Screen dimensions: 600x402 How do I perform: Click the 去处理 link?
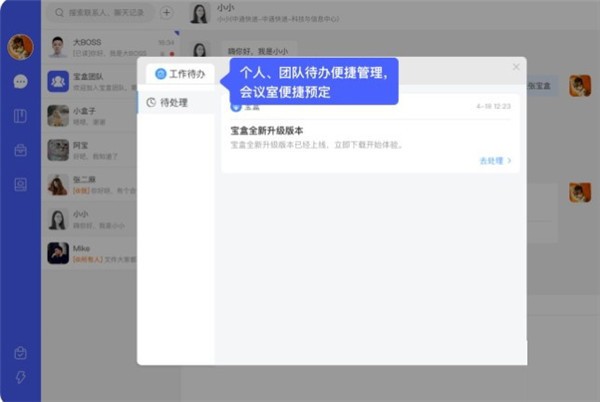point(491,161)
